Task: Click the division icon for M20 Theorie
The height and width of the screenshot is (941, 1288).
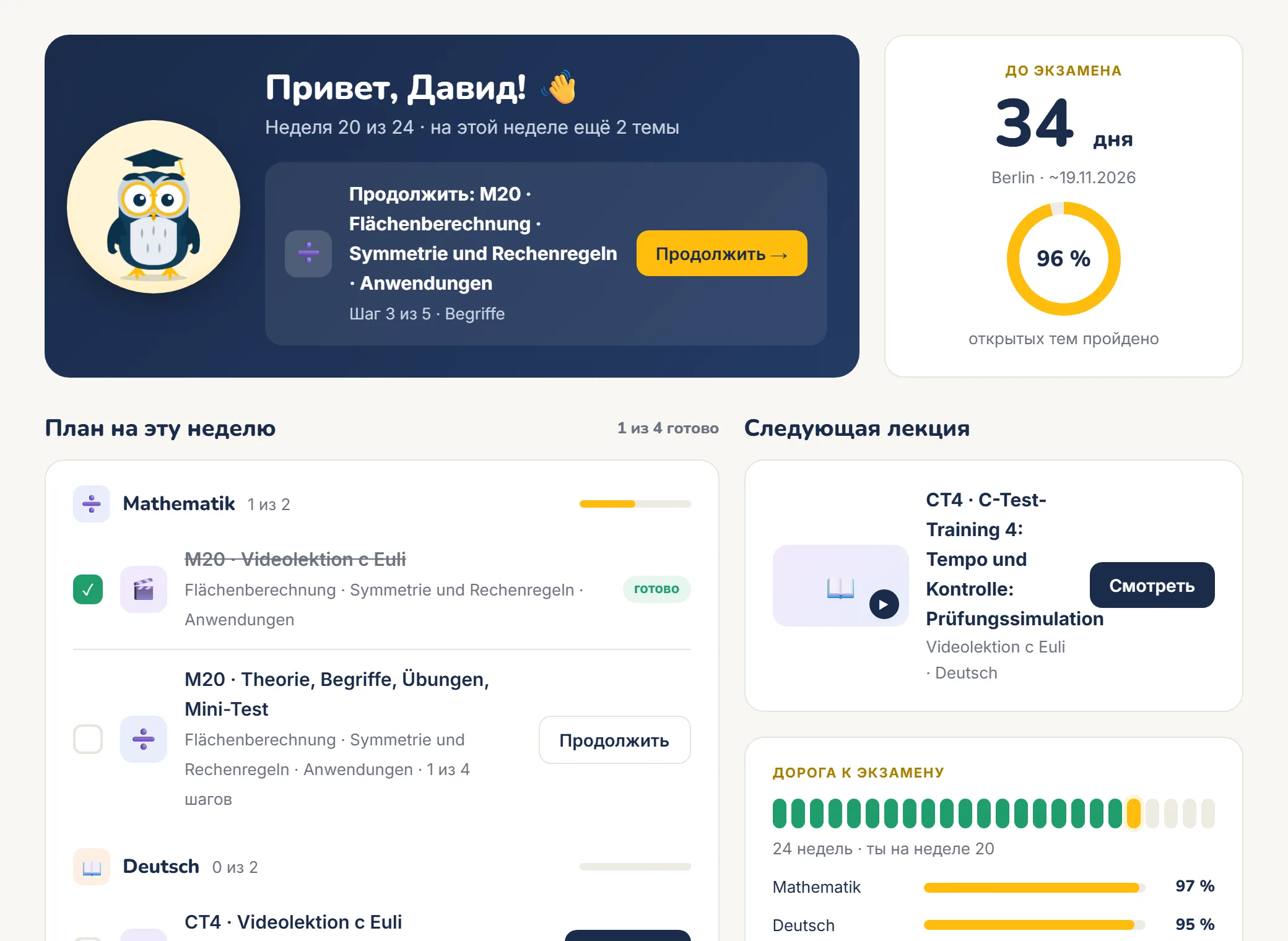Action: [x=144, y=739]
